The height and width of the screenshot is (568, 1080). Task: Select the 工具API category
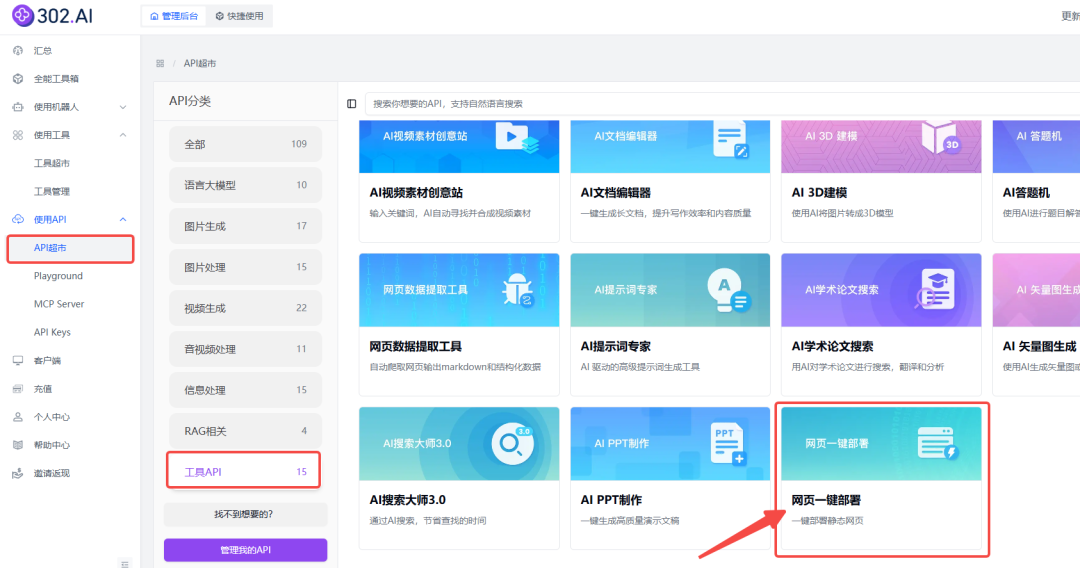244,471
